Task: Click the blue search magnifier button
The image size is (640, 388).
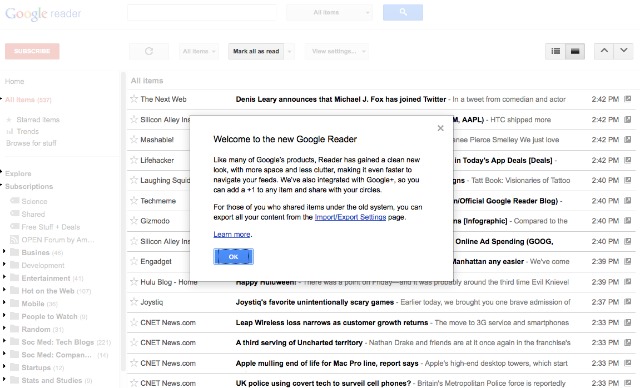Action: (x=403, y=12)
